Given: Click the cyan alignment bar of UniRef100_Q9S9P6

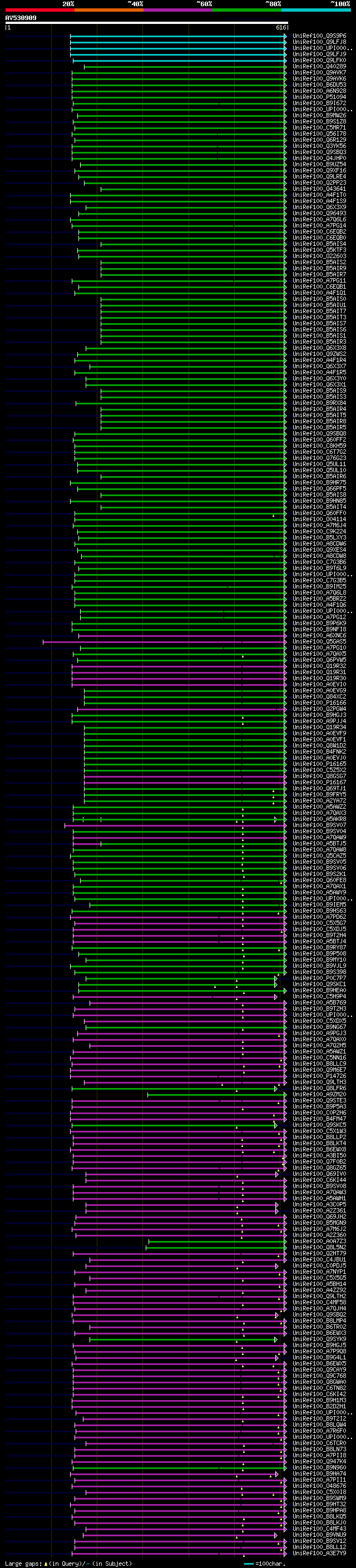Looking at the screenshot, I should 177,37.
